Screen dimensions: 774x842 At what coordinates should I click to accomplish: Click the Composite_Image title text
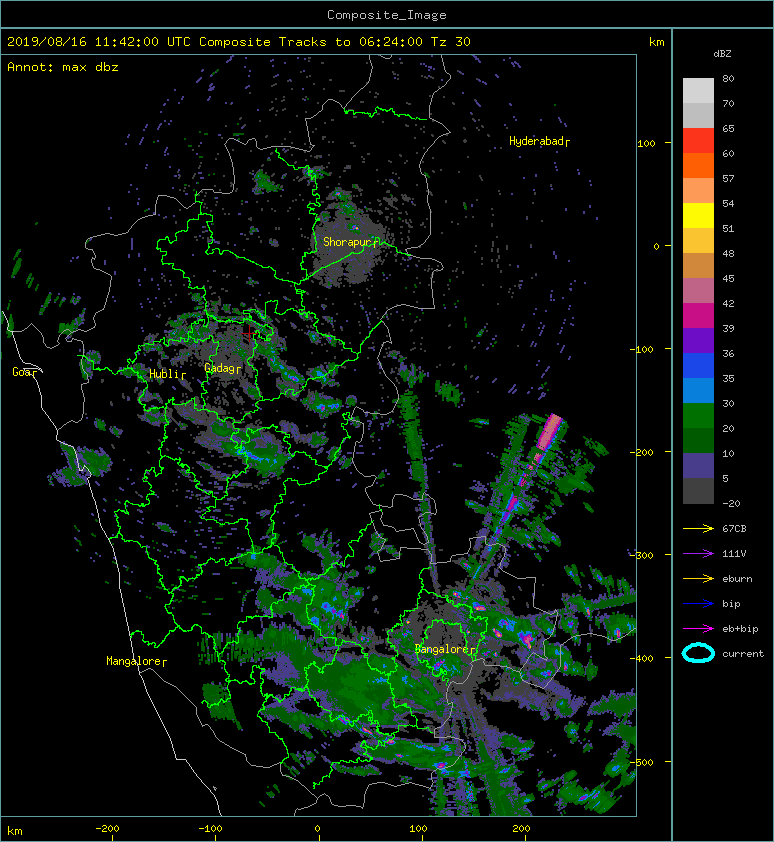pyautogui.click(x=387, y=15)
